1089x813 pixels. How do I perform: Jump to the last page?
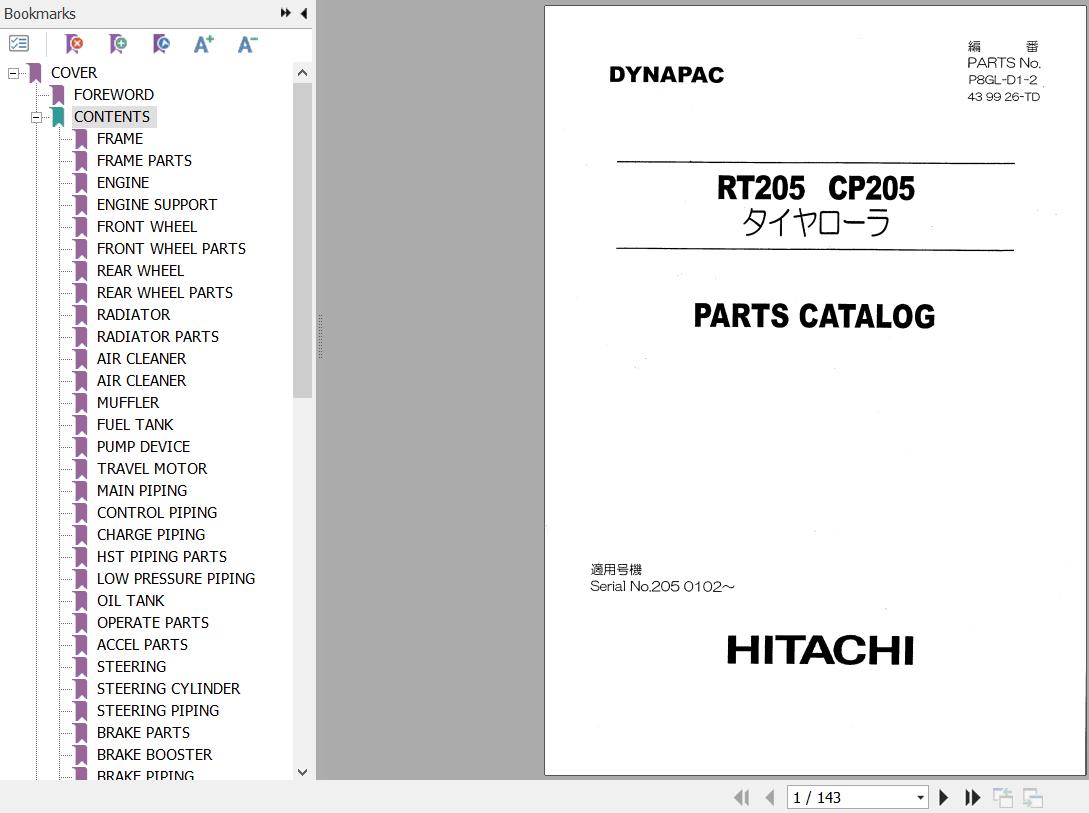pyautogui.click(x=972, y=797)
